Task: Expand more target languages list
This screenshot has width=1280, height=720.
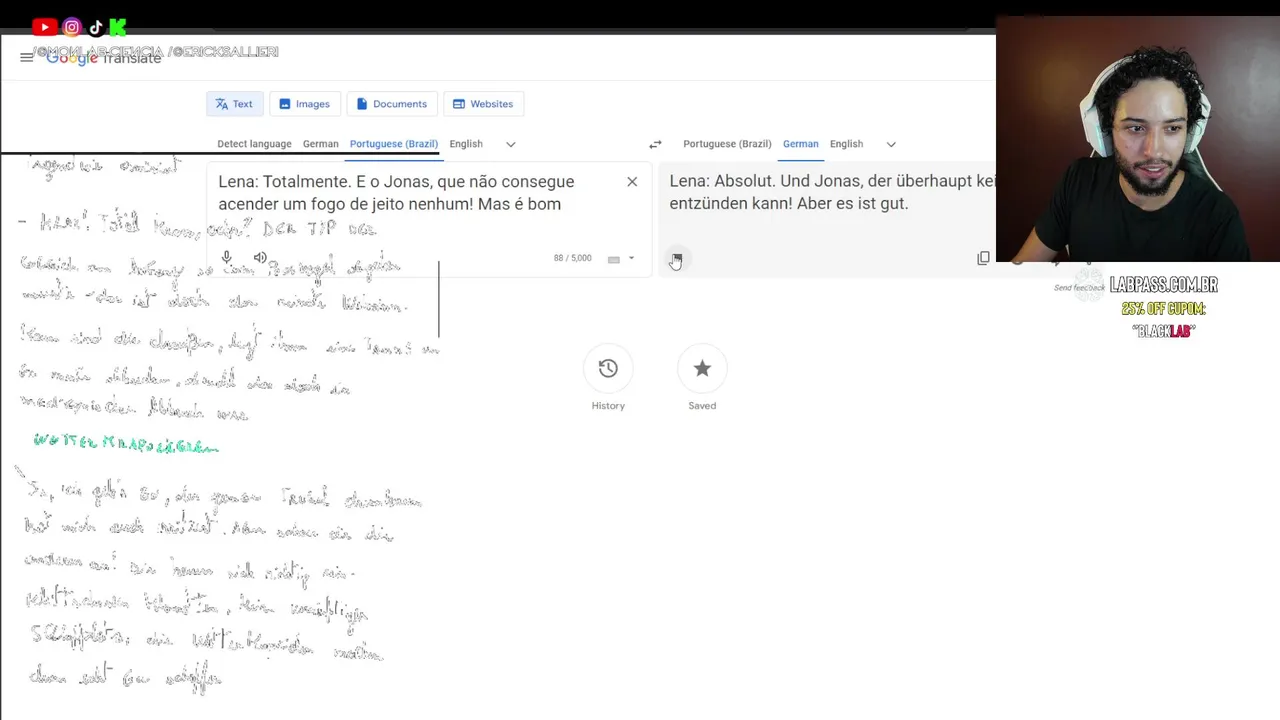Action: tap(891, 144)
